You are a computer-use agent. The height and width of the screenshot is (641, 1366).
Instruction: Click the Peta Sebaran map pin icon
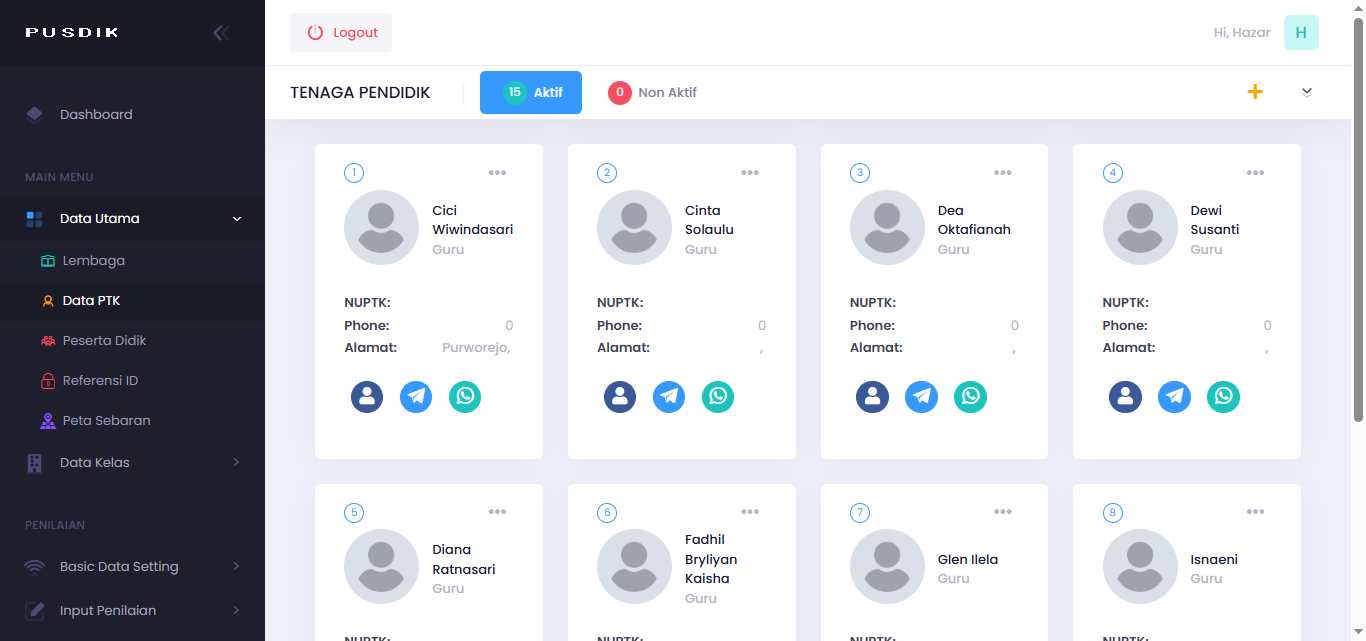pyautogui.click(x=48, y=421)
